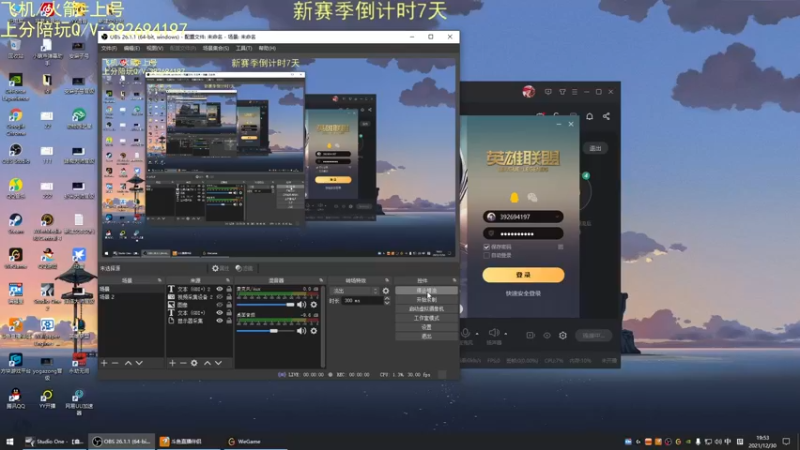Toggle lock on 文本 (GDI+) 2 source
The width and height of the screenshot is (800, 450).
pyautogui.click(x=229, y=289)
